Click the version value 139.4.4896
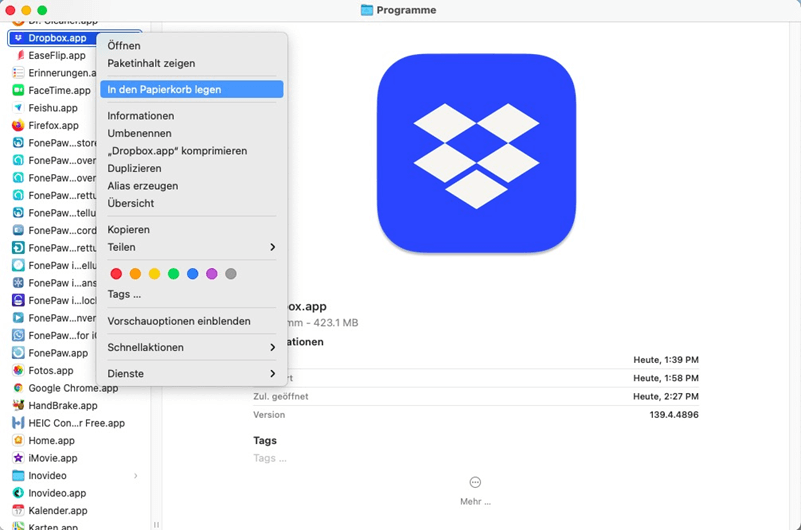 [x=674, y=415]
